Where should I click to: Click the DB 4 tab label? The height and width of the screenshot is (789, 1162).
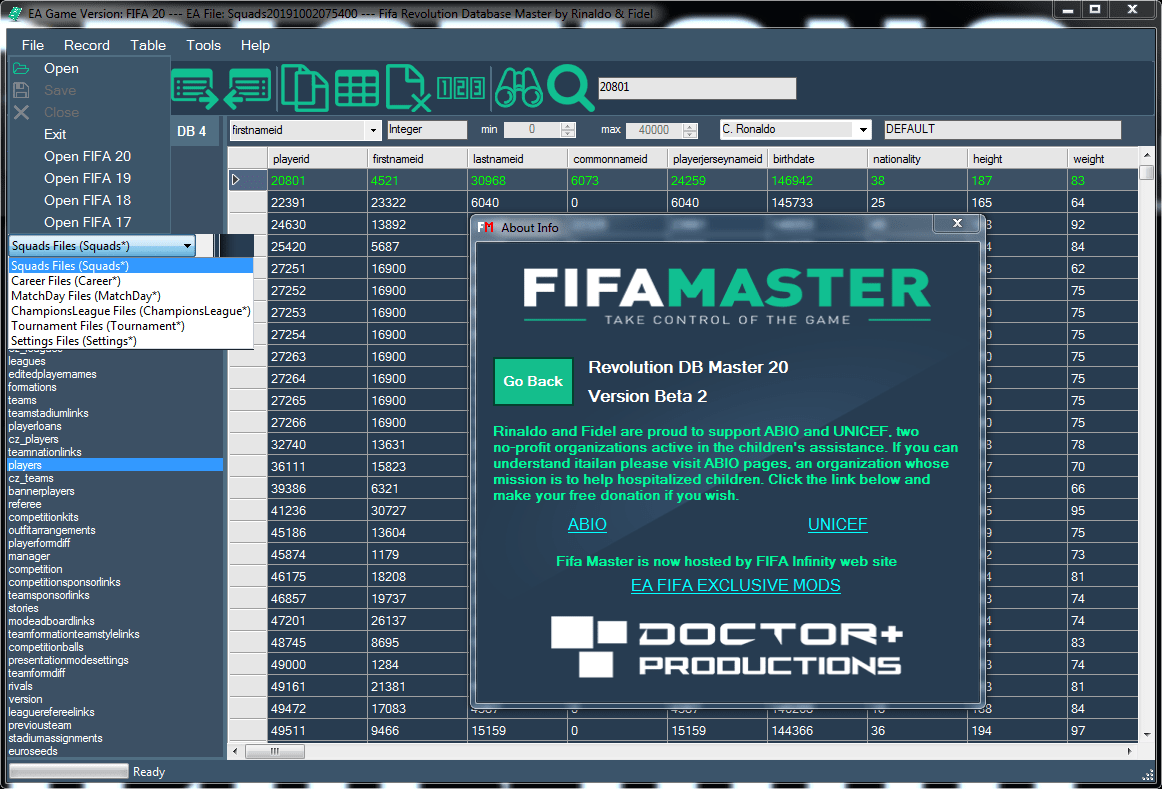tap(191, 131)
